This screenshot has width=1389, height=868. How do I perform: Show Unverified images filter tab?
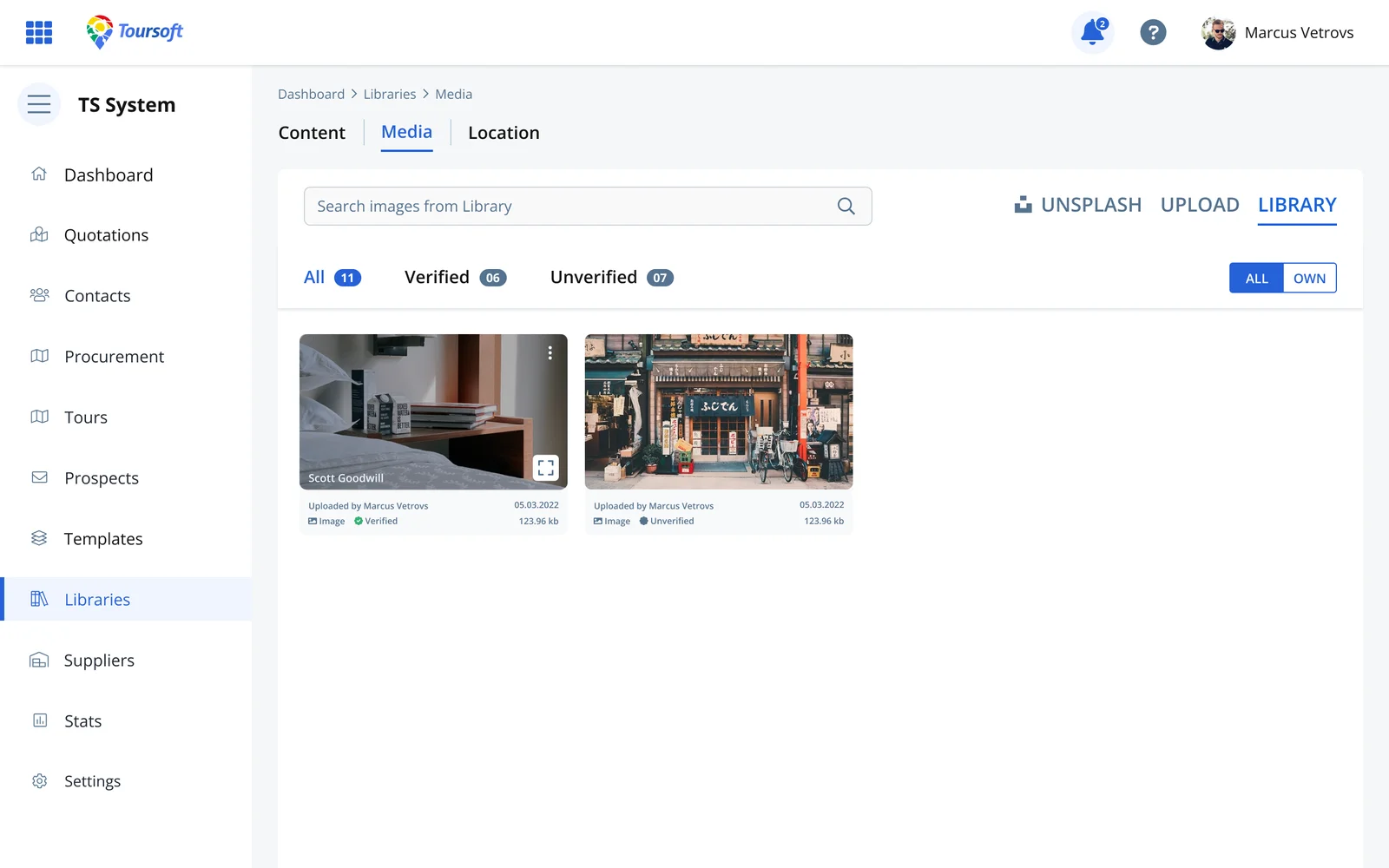tap(611, 278)
